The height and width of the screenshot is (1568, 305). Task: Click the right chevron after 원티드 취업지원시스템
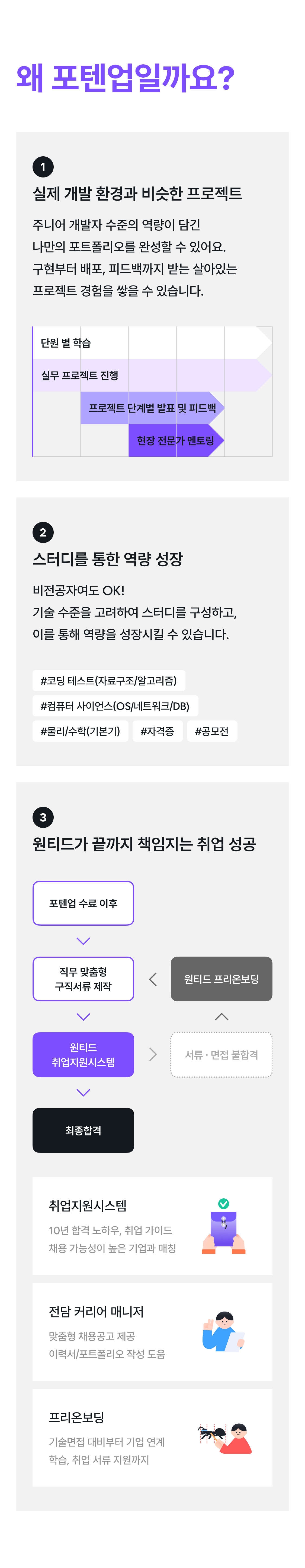coord(152,1054)
